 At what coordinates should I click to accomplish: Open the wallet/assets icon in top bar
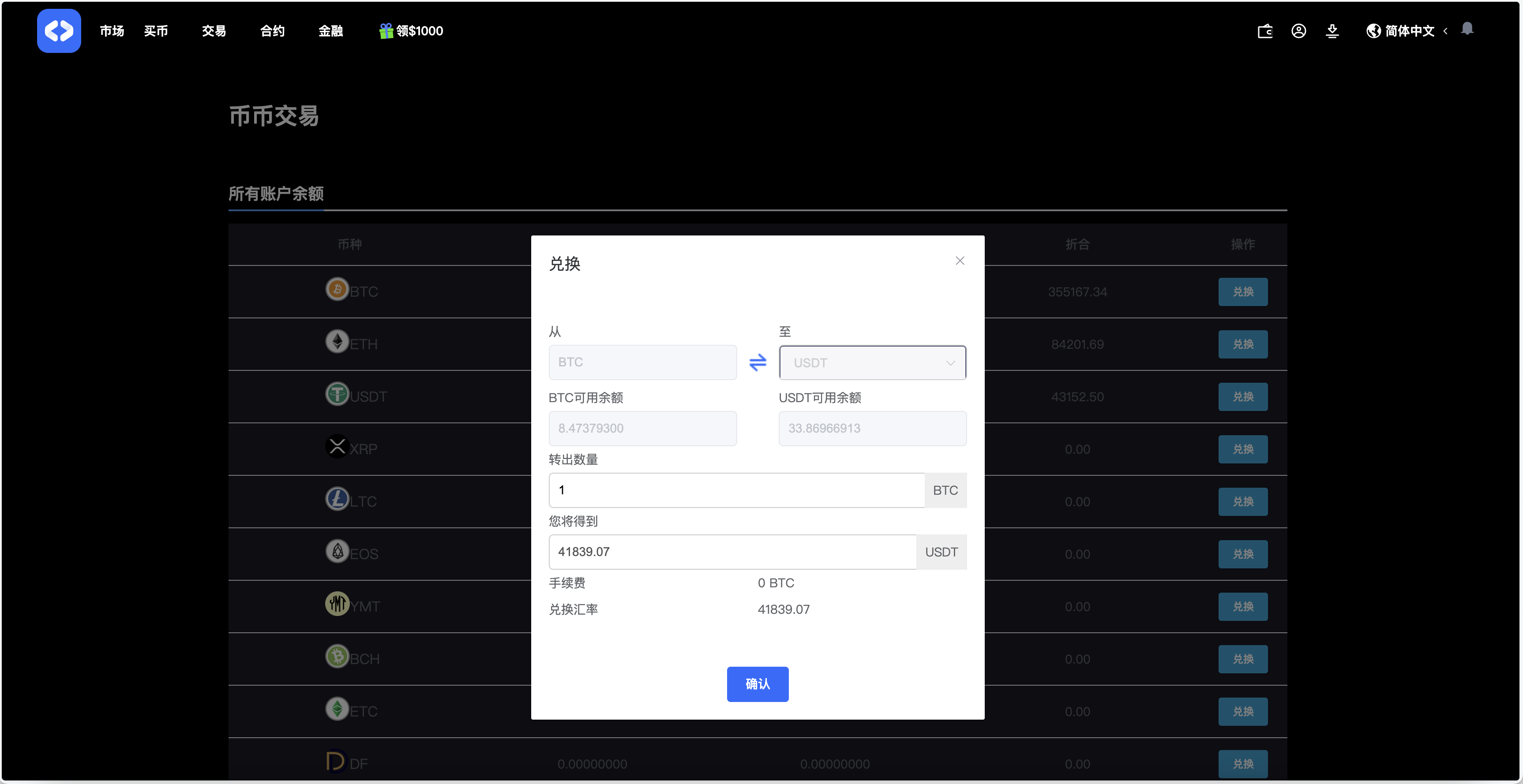[x=1264, y=31]
